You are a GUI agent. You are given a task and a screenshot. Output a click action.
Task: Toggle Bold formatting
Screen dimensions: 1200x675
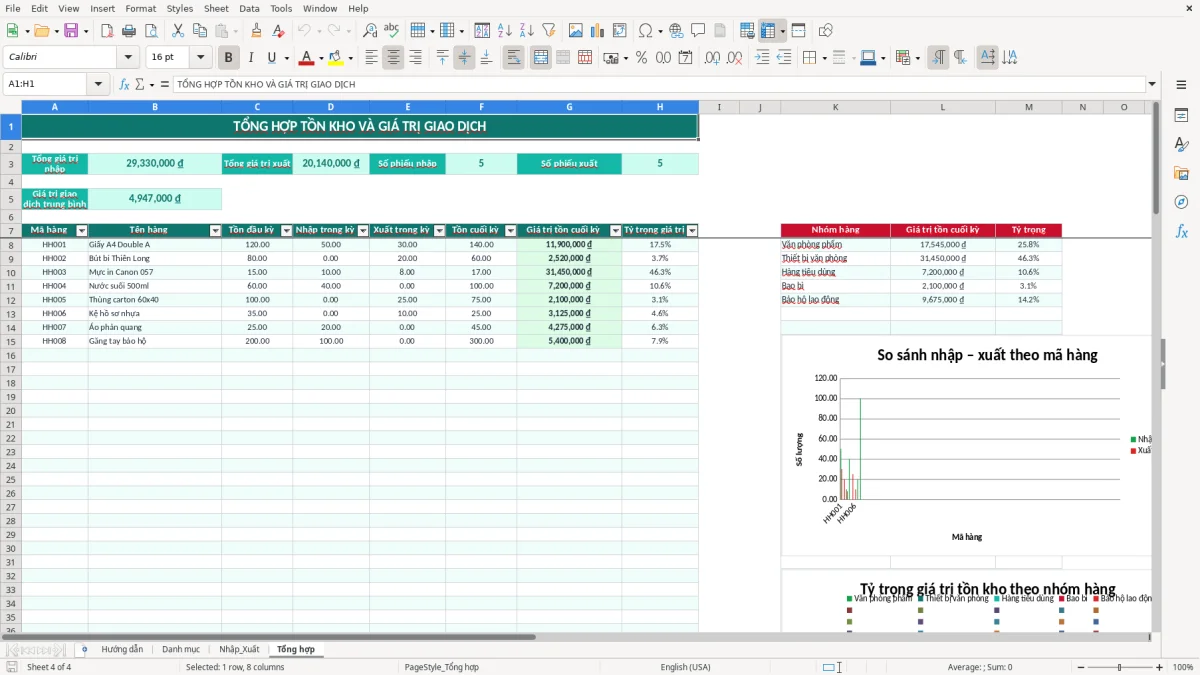(x=228, y=58)
